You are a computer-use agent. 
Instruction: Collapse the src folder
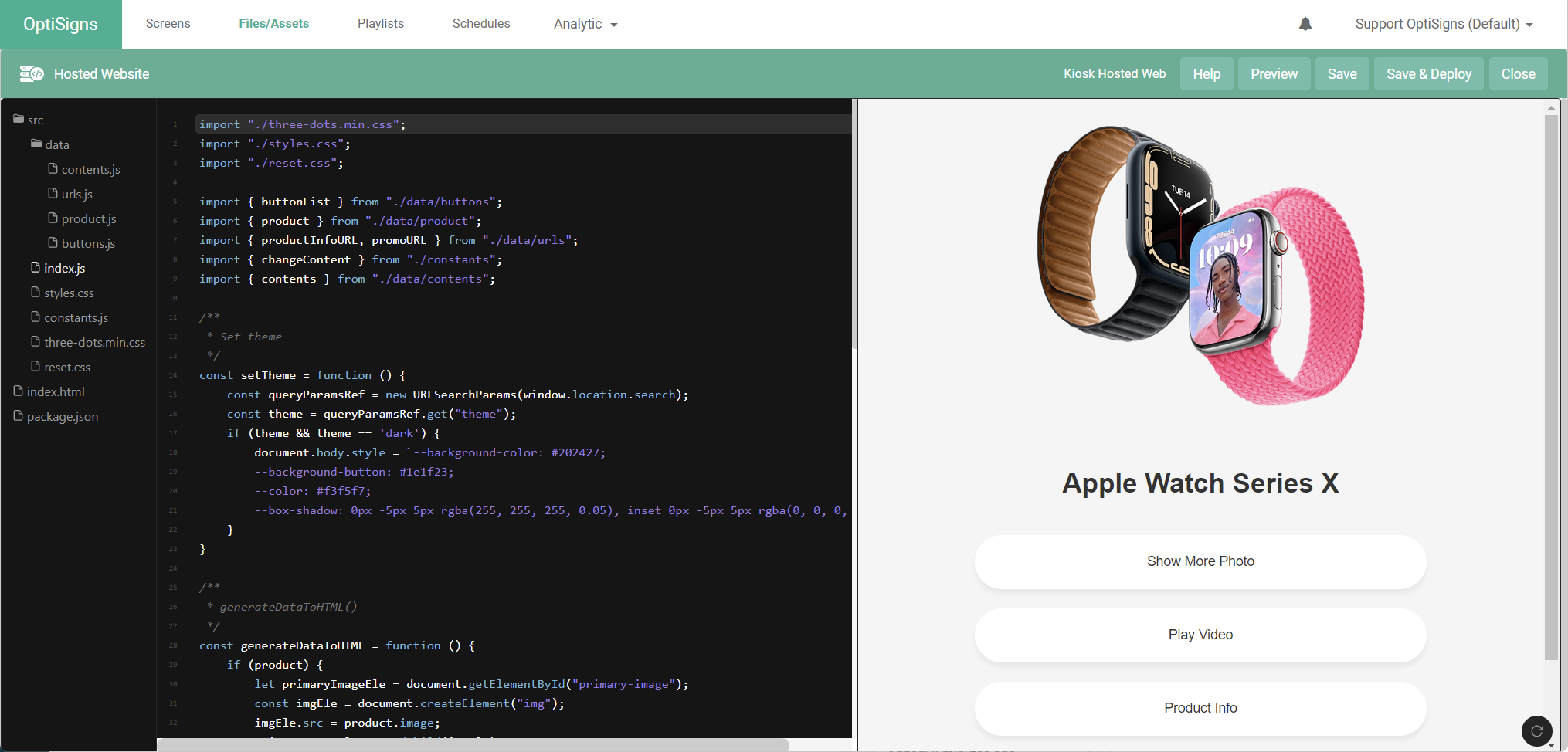pos(19,120)
